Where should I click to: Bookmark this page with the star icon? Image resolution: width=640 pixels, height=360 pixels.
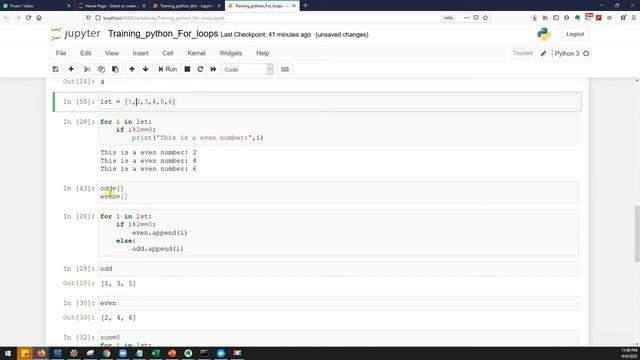tap(485, 18)
